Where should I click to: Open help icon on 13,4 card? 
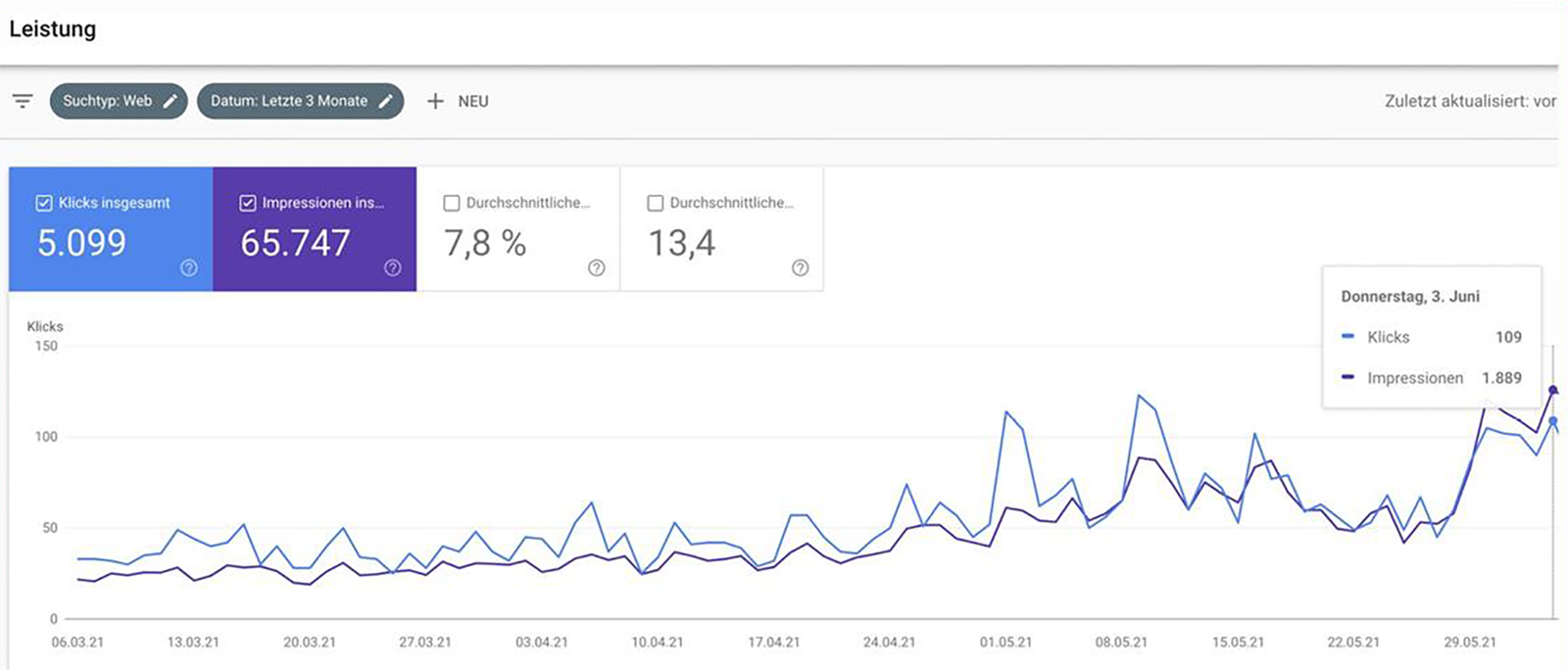(x=800, y=267)
